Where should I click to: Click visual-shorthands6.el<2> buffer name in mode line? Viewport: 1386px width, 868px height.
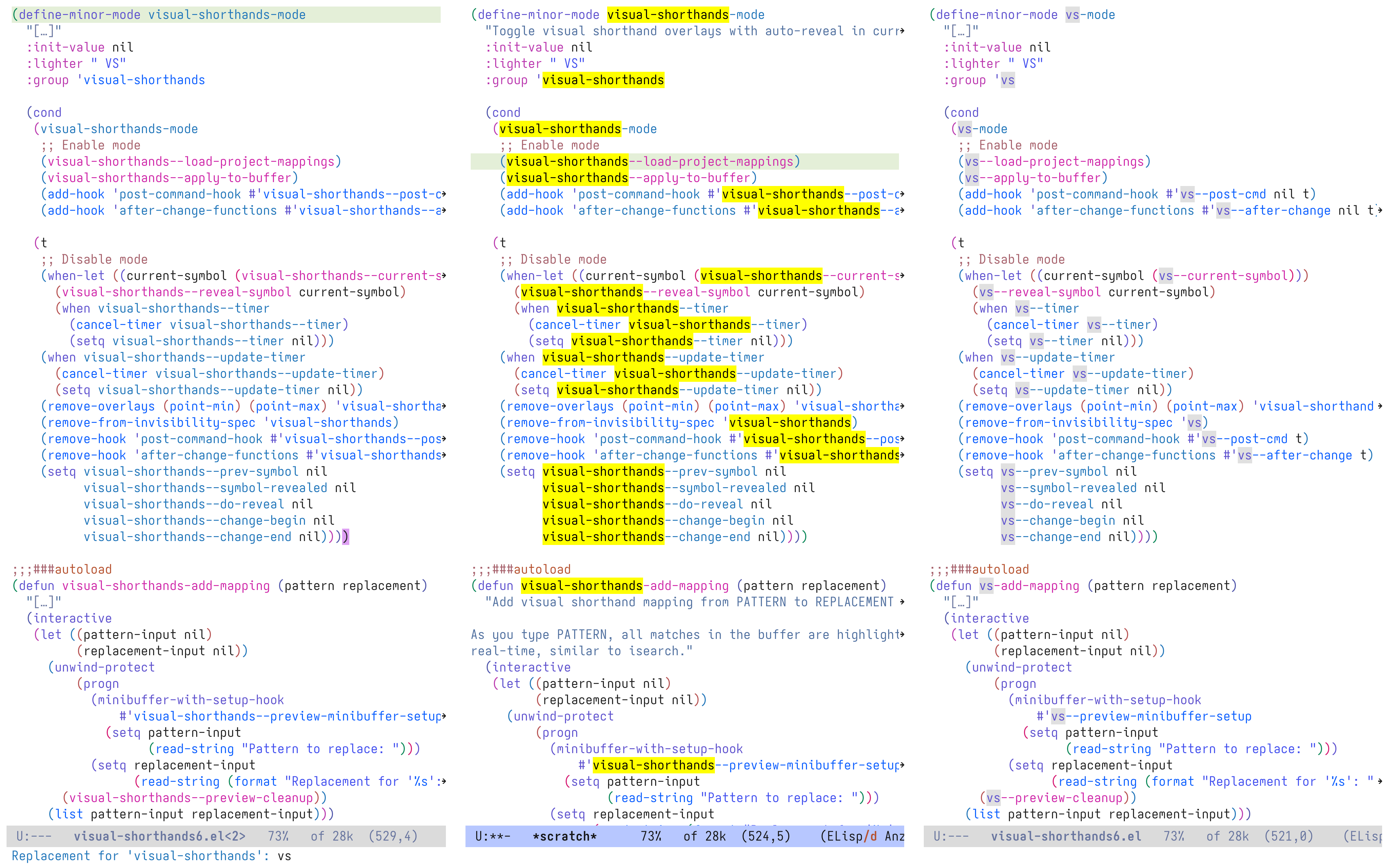(159, 836)
